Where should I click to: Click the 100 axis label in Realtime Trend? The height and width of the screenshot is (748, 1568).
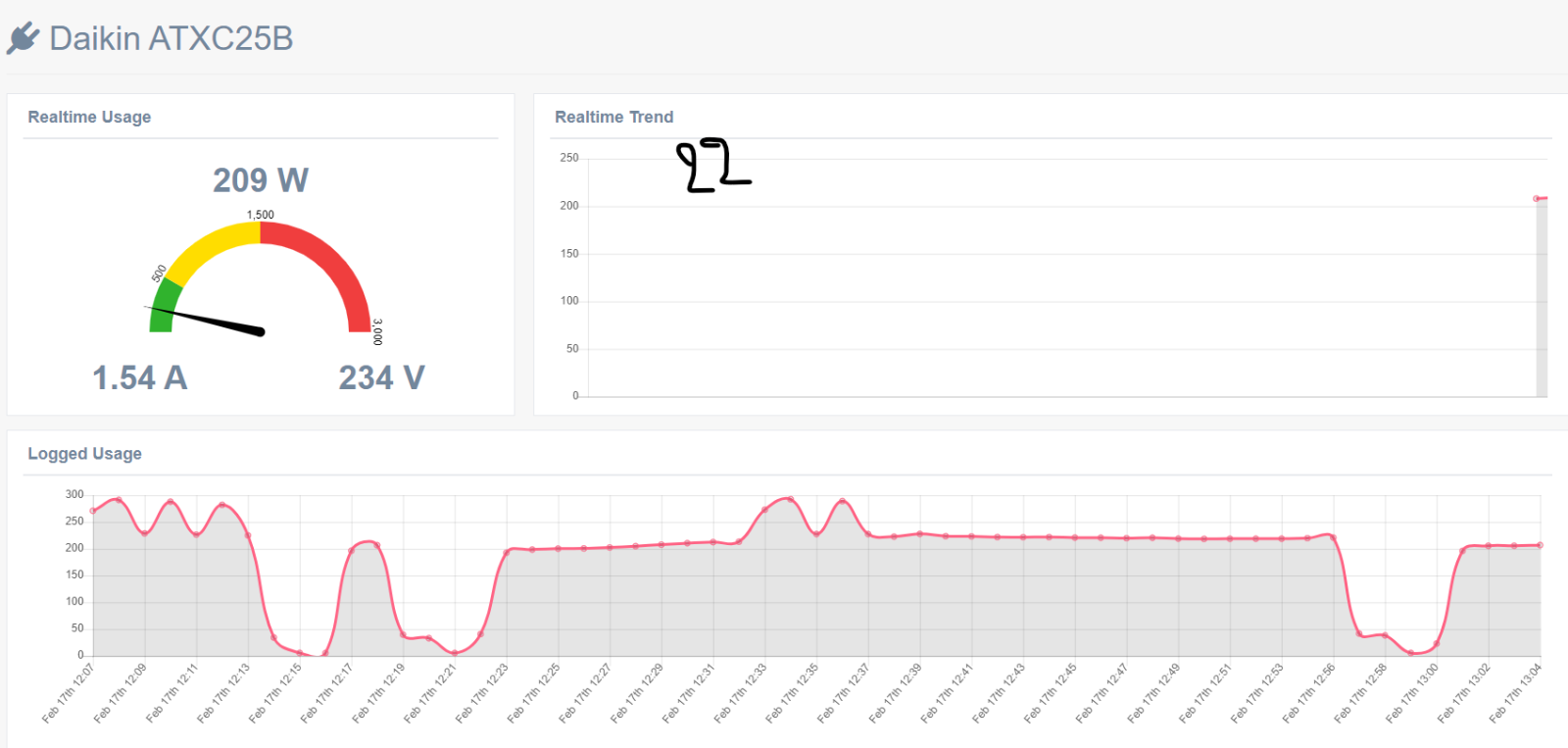569,301
